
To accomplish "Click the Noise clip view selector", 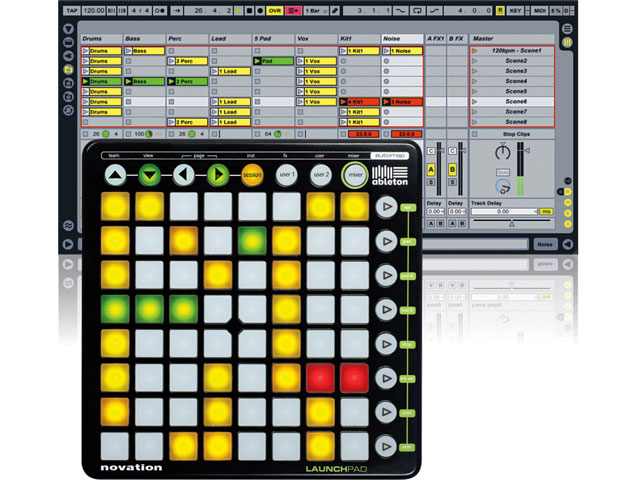I will [x=545, y=244].
